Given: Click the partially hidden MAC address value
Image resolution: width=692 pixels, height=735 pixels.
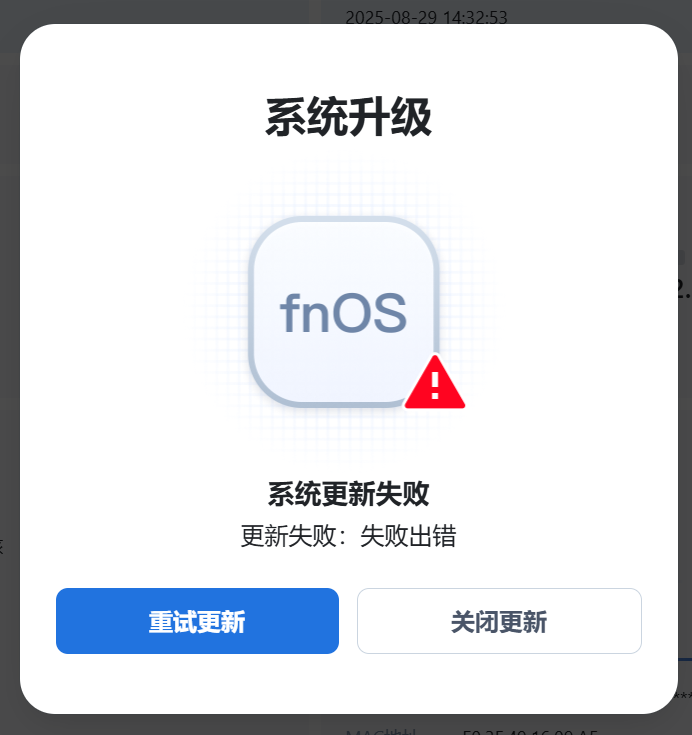Looking at the screenshot, I should point(530,732).
